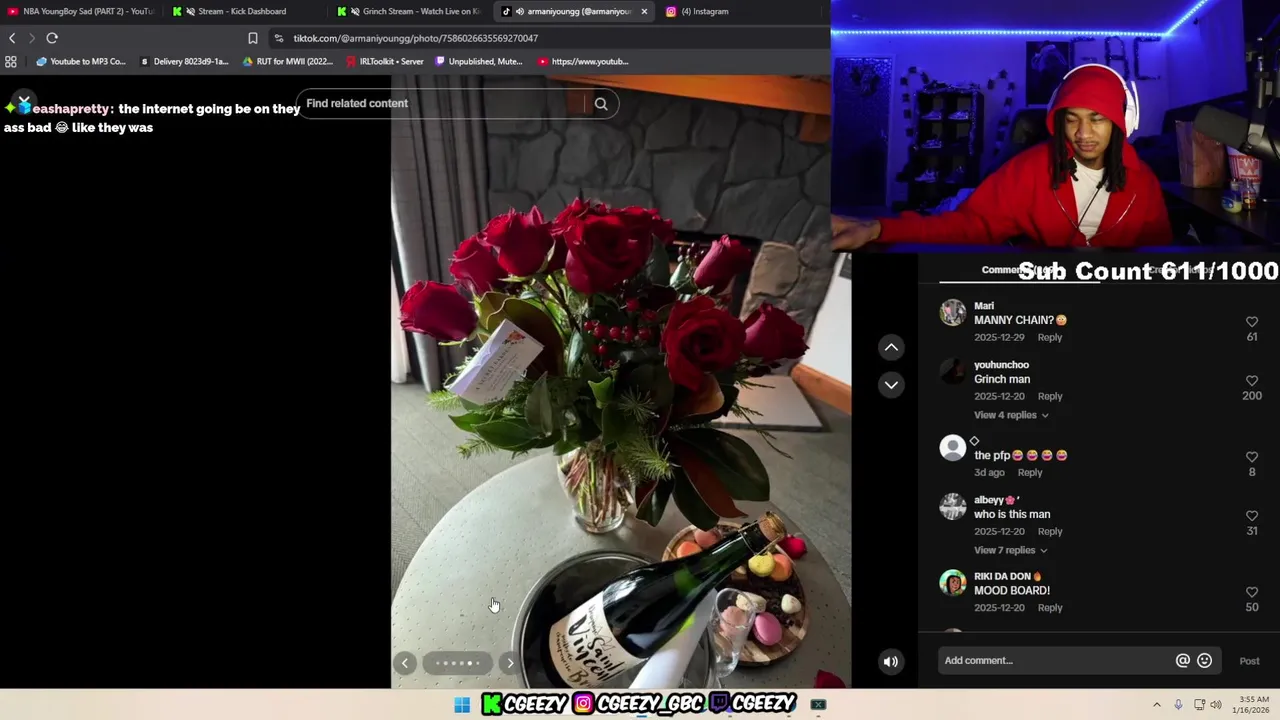Go back in browser history
Image resolution: width=1280 pixels, height=720 pixels.
click(x=12, y=38)
